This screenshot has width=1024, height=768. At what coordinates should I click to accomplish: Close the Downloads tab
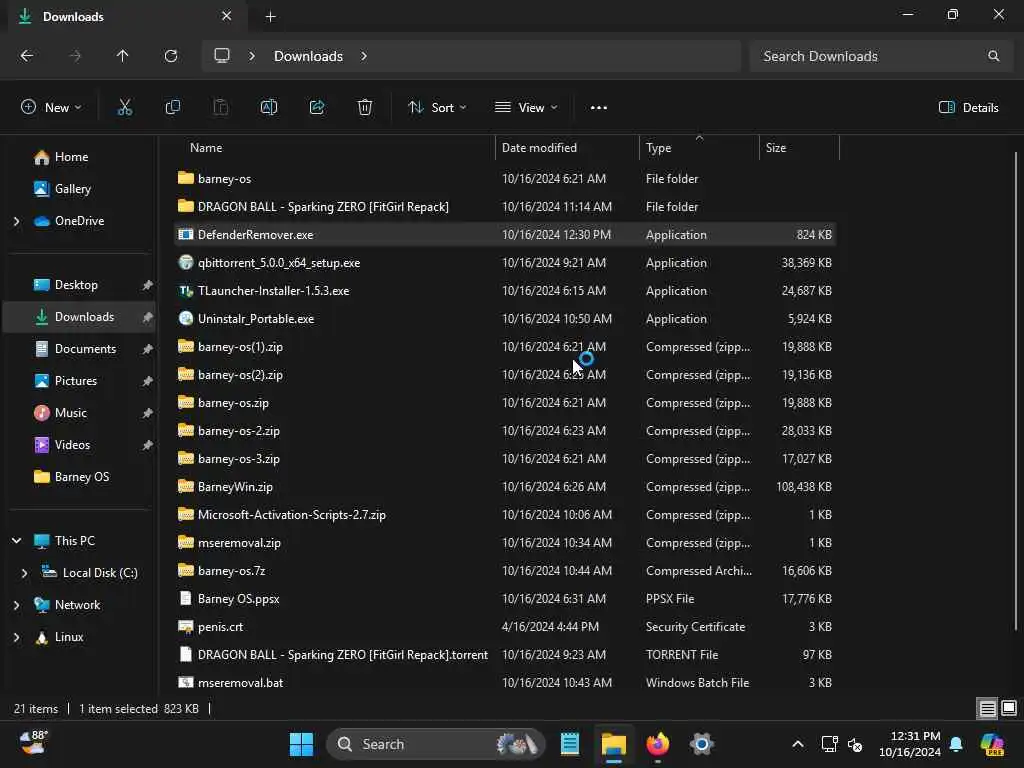(x=227, y=16)
